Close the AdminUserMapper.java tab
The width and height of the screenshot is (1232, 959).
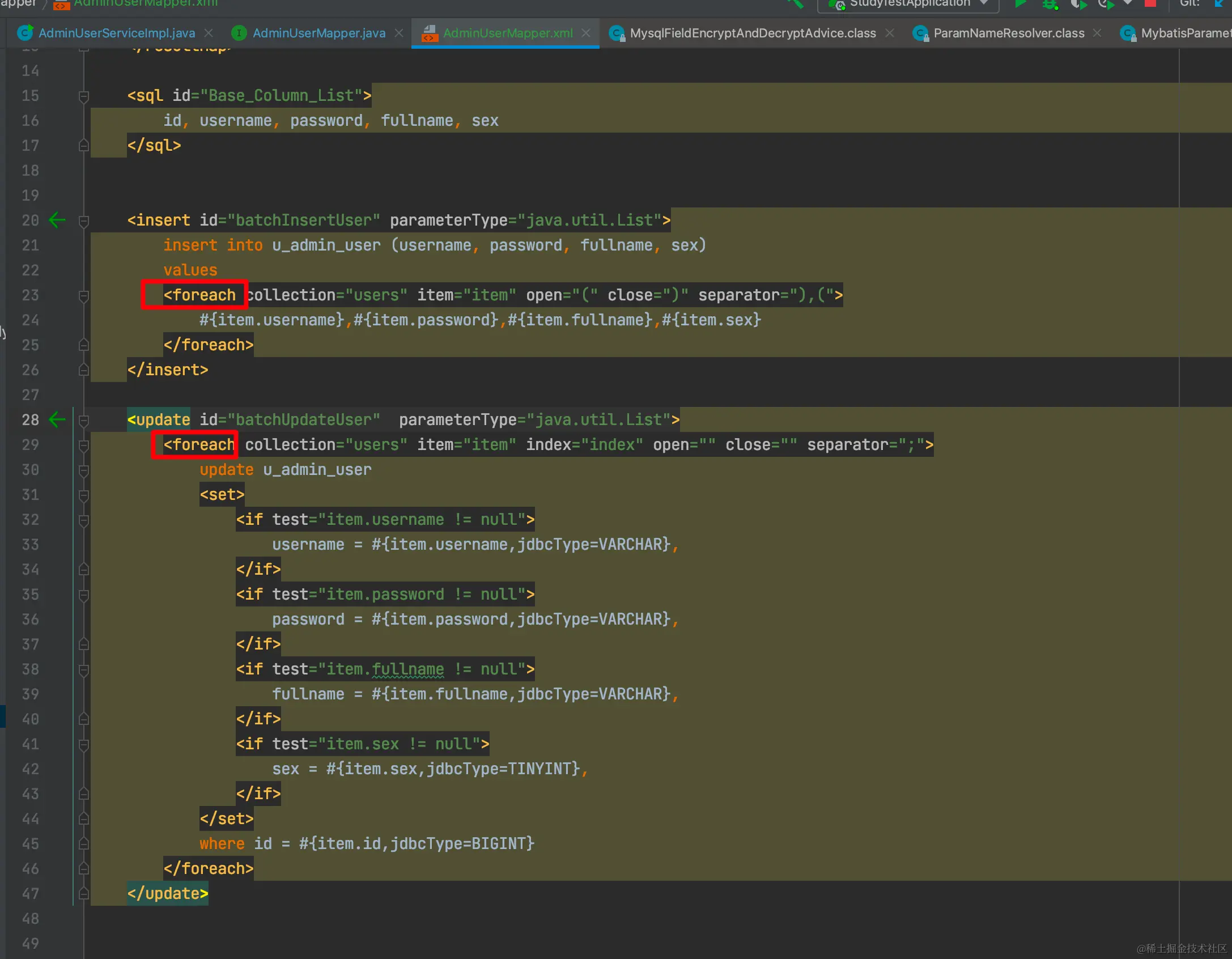[399, 33]
